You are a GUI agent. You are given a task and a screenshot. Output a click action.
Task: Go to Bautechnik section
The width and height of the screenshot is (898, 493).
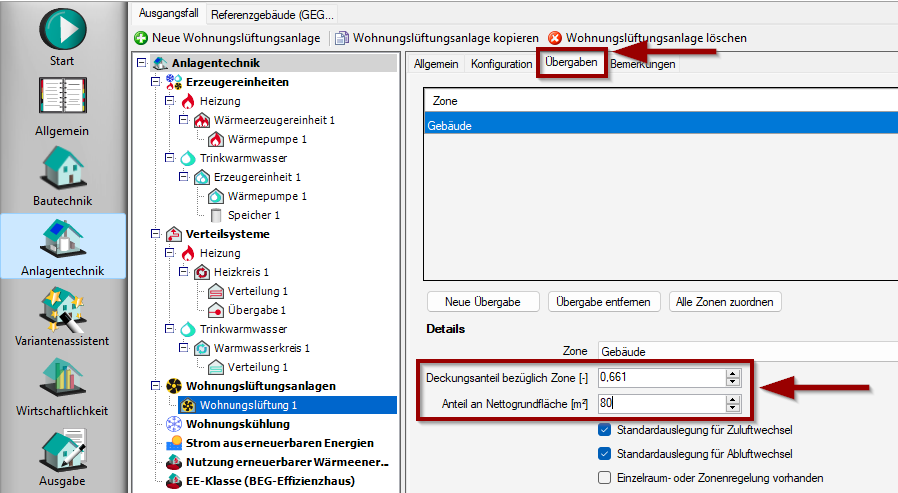62,176
